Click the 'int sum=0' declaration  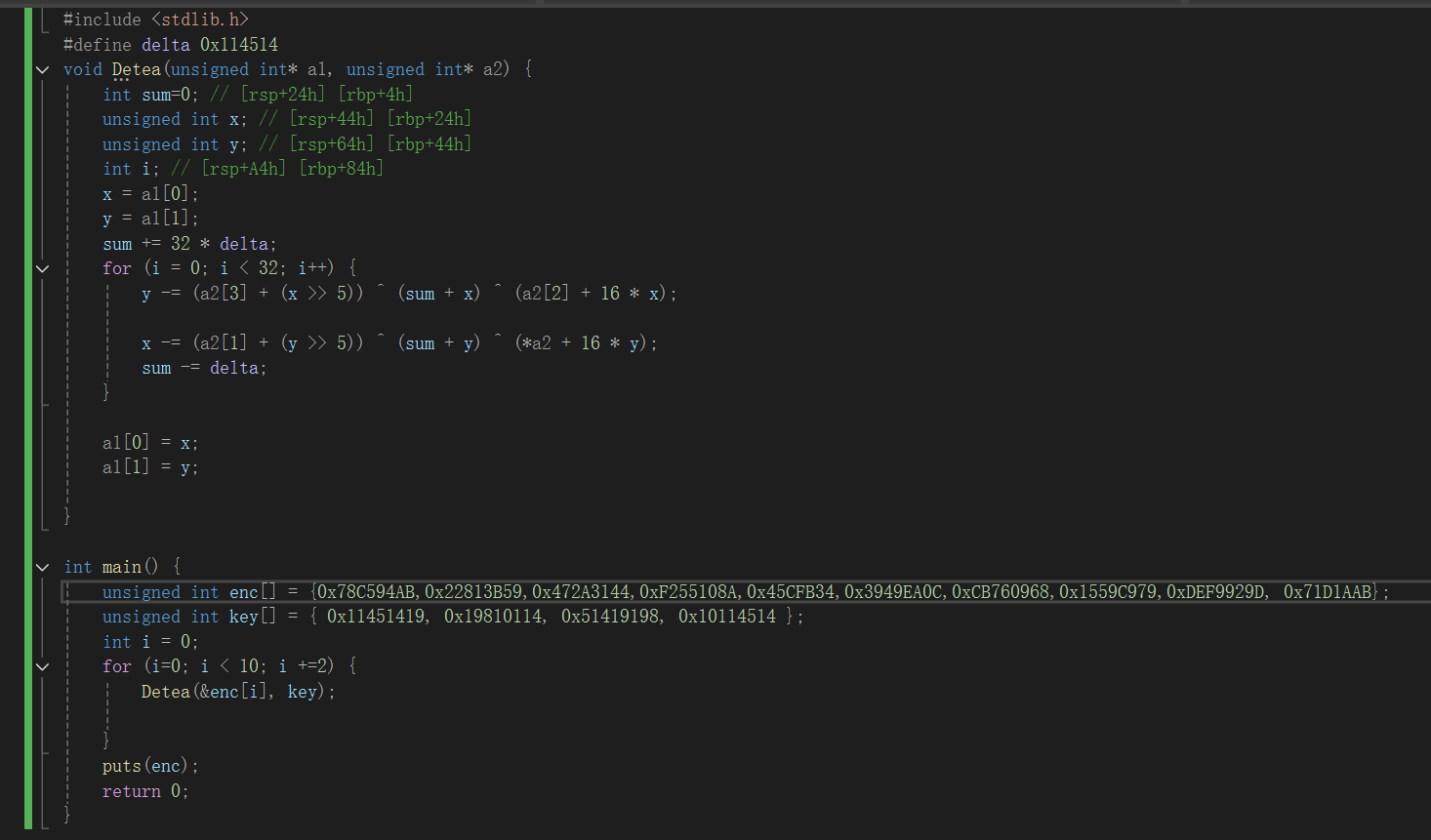(150, 95)
